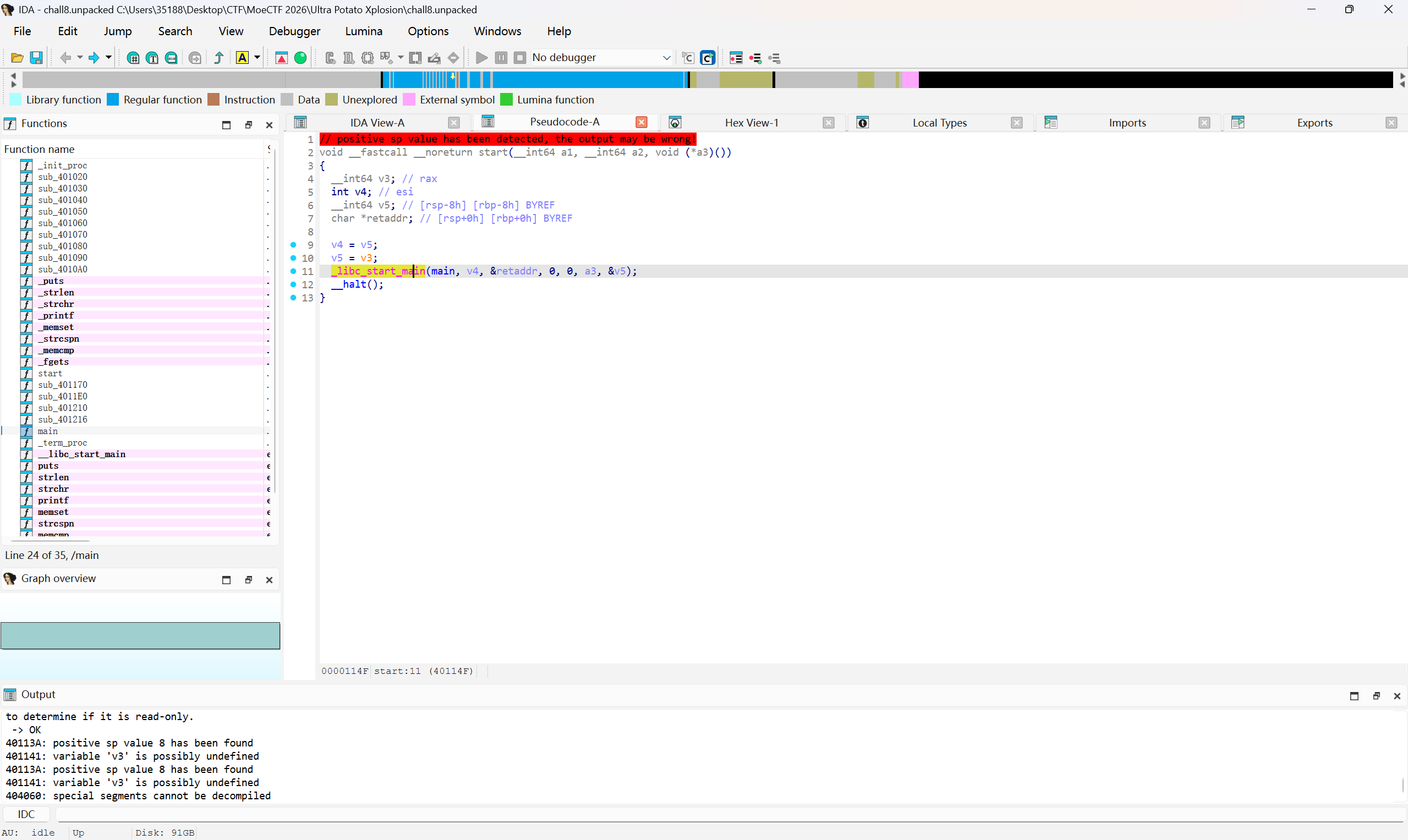This screenshot has width=1408, height=840.
Task: Close the Graph overview panel
Action: 270,580
